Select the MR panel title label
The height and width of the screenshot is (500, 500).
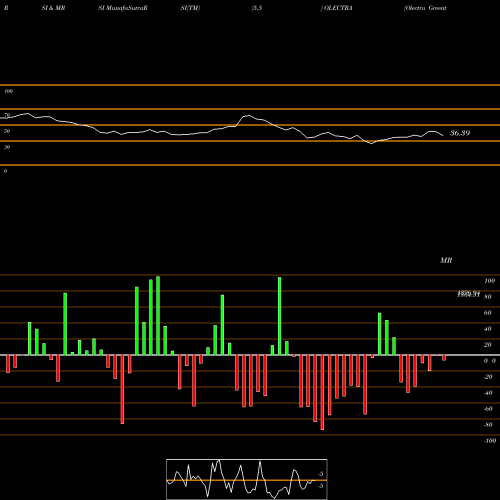(446, 260)
